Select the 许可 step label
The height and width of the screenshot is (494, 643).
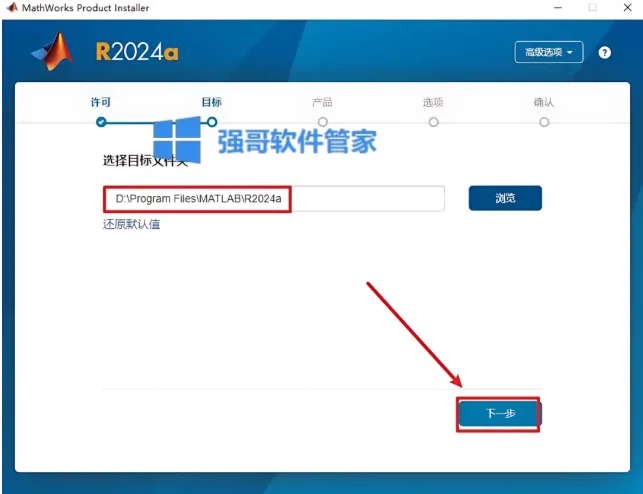[x=101, y=102]
